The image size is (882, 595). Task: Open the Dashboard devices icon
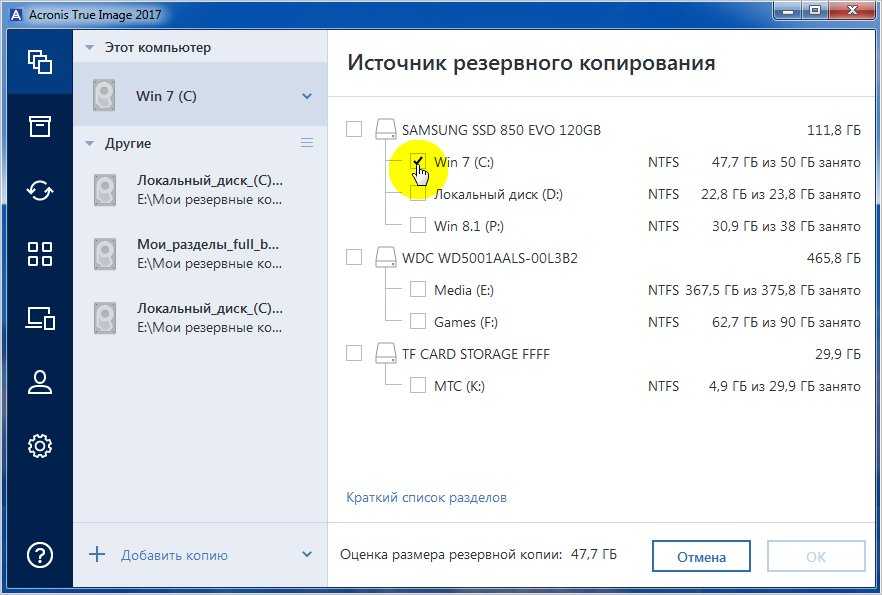(39, 318)
